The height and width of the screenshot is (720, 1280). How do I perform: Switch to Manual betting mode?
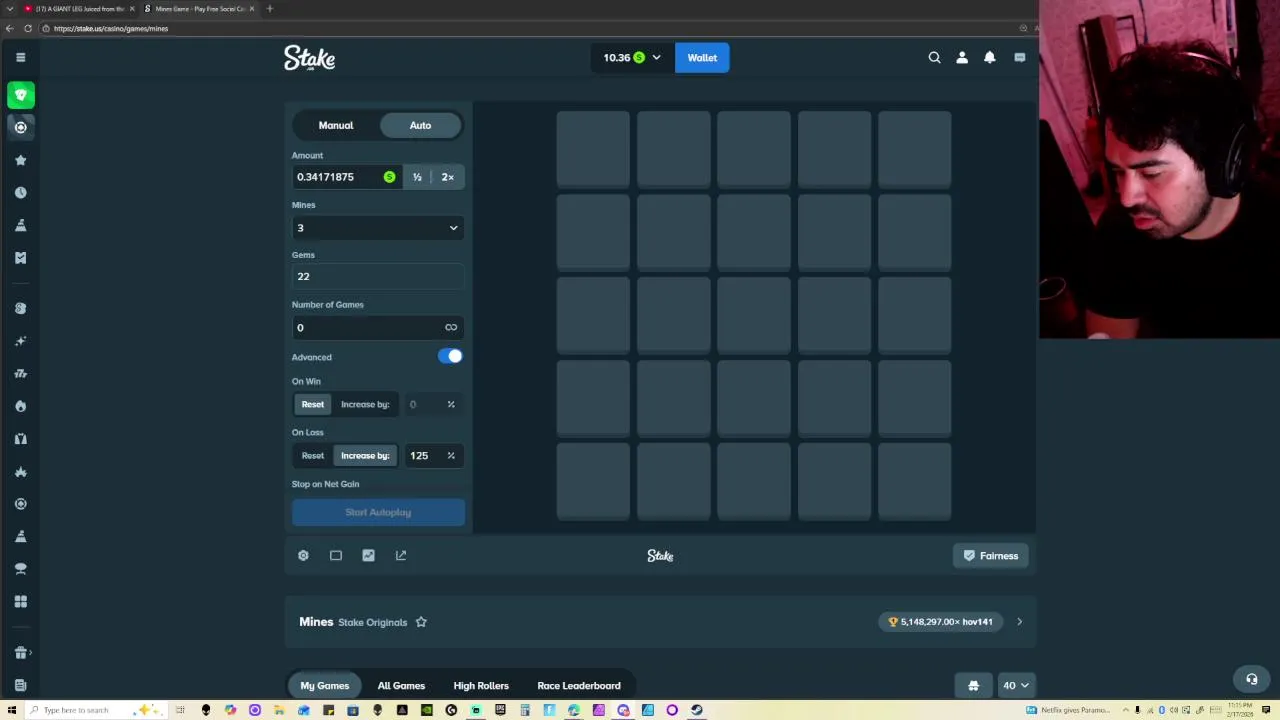[336, 125]
